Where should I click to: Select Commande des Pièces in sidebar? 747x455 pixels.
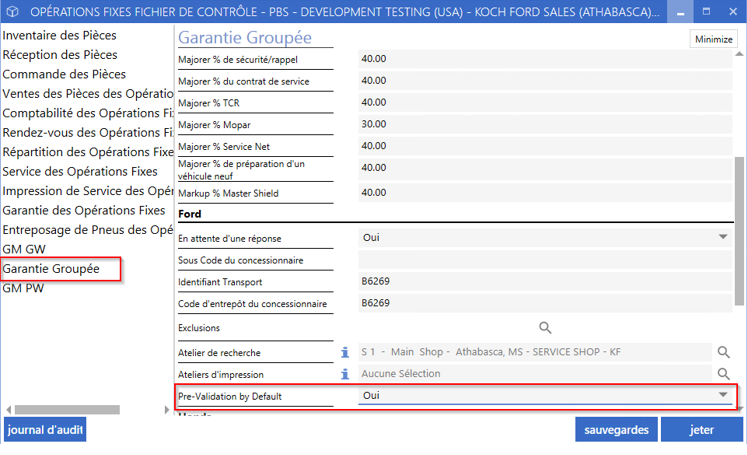click(x=64, y=74)
